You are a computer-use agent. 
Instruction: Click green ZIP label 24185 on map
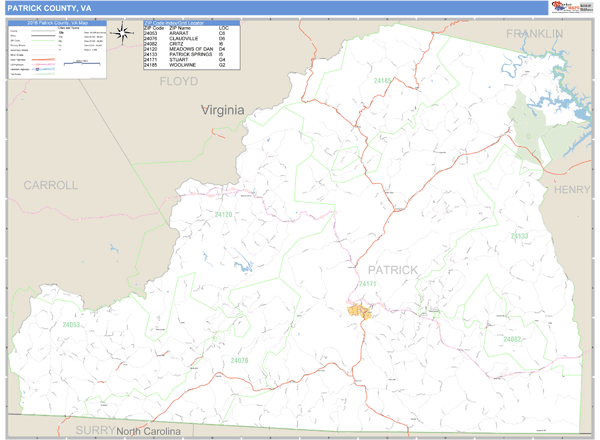(x=383, y=81)
